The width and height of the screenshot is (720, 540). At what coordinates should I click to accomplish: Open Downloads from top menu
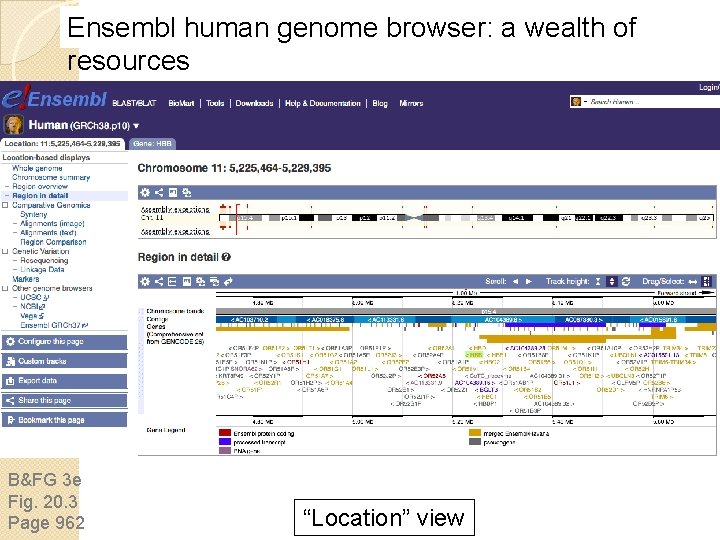click(254, 103)
